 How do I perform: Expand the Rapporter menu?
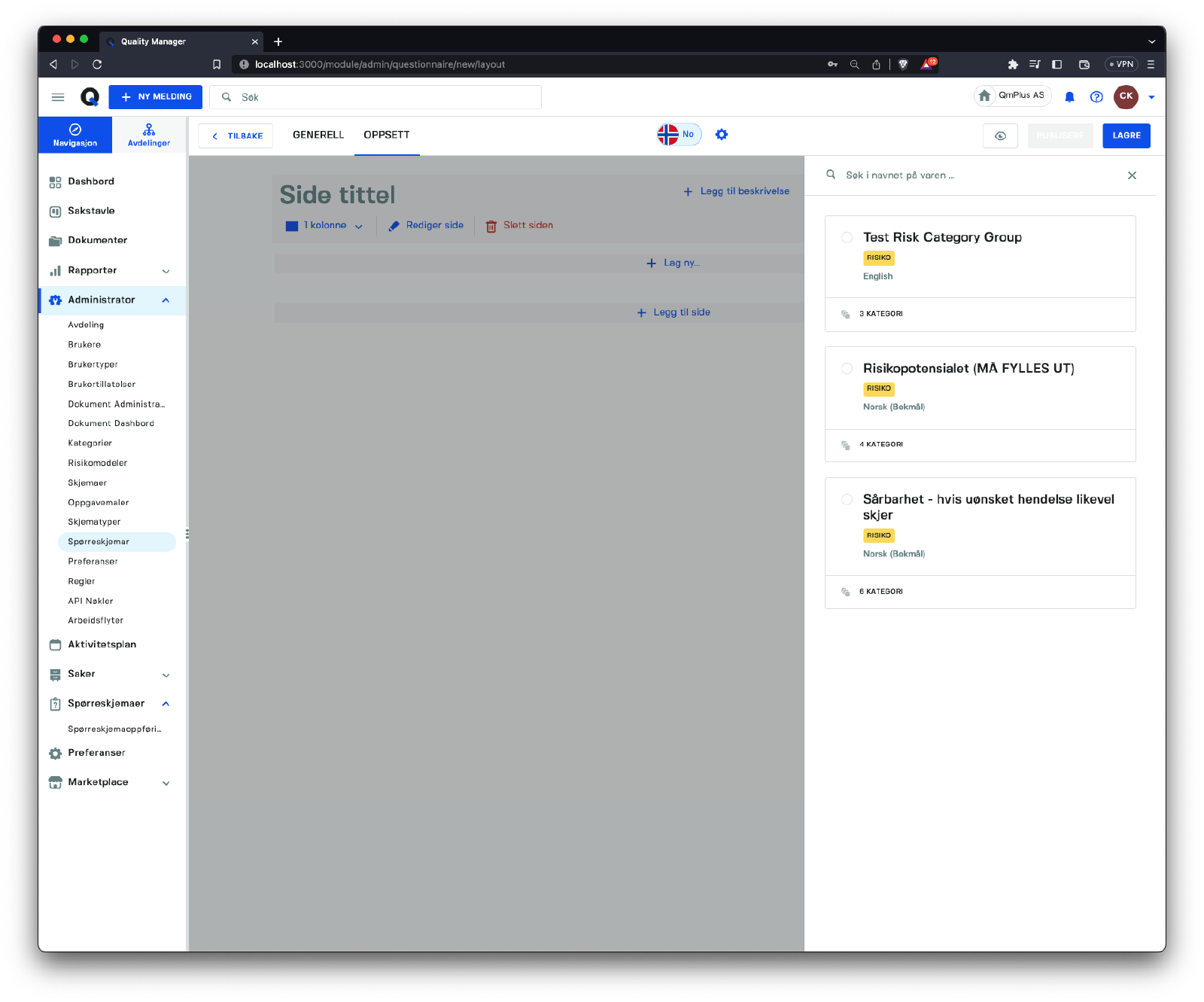(166, 271)
